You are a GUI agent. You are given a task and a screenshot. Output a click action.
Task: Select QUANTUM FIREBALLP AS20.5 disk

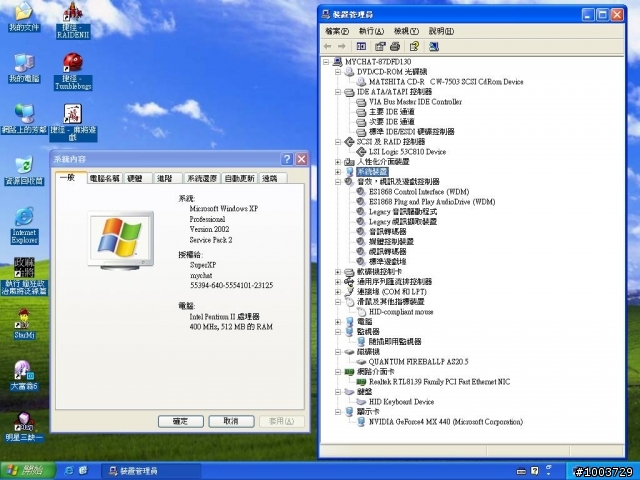point(418,362)
